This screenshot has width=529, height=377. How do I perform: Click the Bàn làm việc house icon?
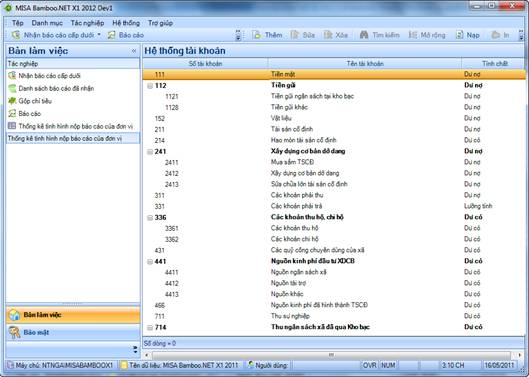tap(15, 315)
